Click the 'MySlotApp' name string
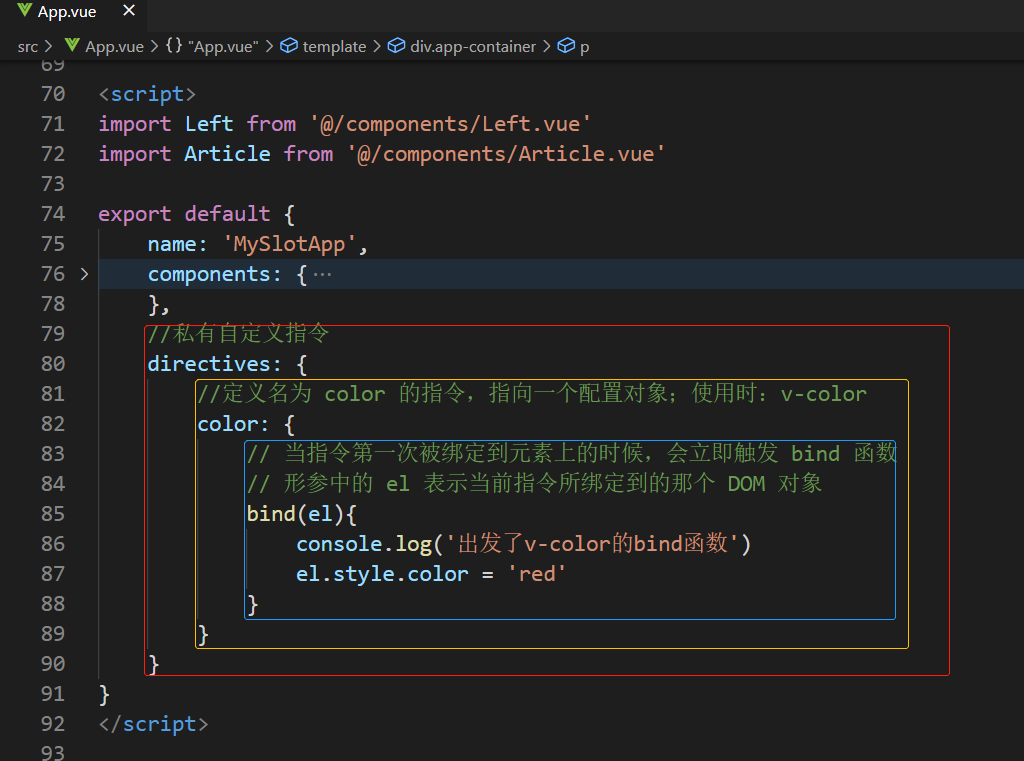The image size is (1024, 761). 289,244
